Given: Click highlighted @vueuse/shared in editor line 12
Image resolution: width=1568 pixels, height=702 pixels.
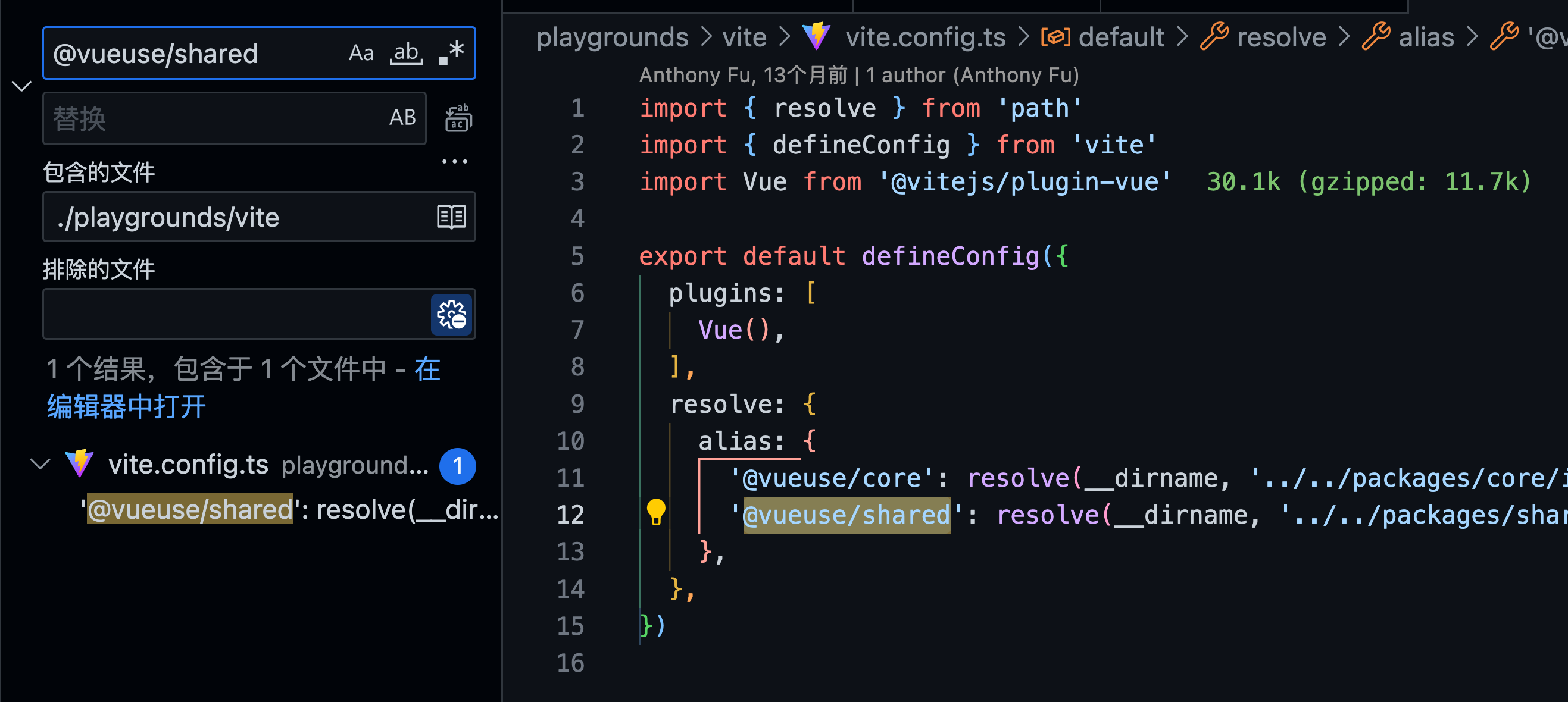Looking at the screenshot, I should pos(847,515).
